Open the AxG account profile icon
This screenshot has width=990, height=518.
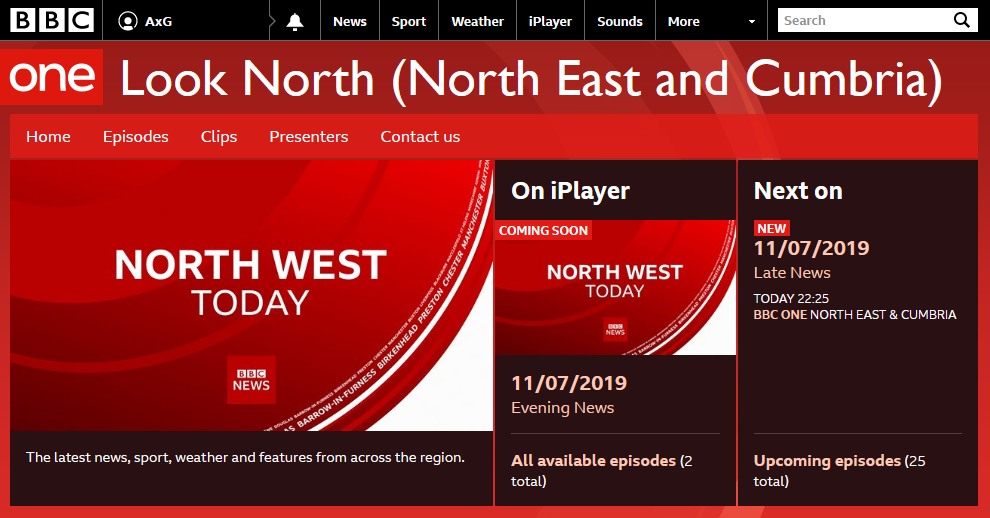point(128,21)
